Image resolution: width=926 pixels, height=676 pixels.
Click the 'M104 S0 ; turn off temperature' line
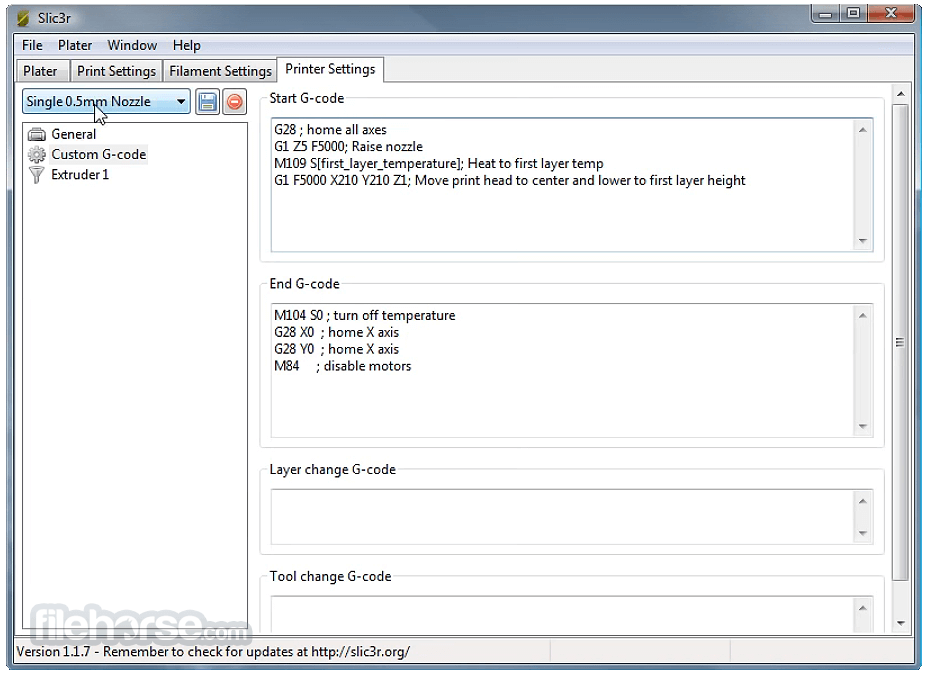pyautogui.click(x=364, y=316)
